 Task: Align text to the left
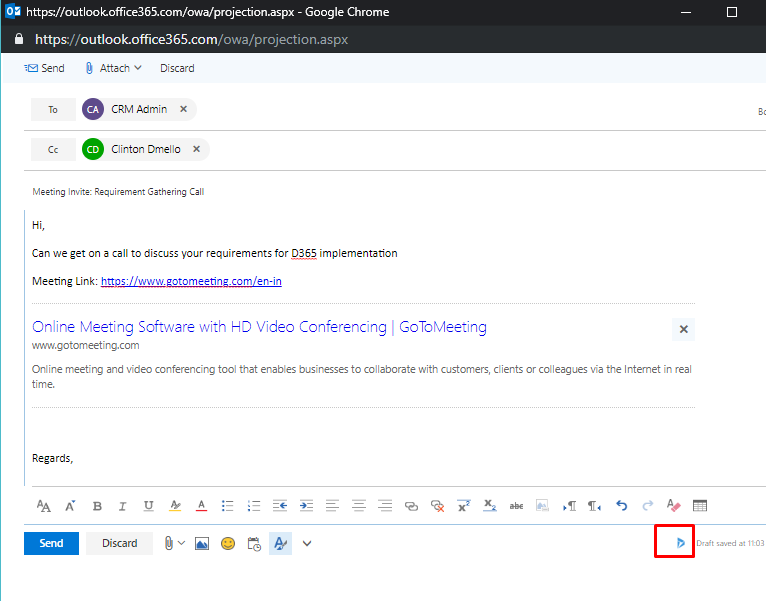pyautogui.click(x=332, y=506)
